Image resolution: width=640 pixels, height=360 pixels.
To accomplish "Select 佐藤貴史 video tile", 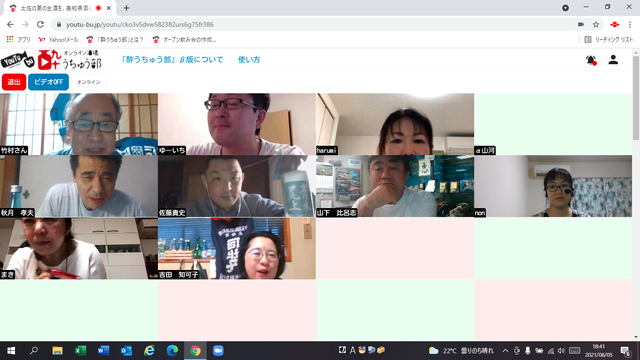I will 237,186.
